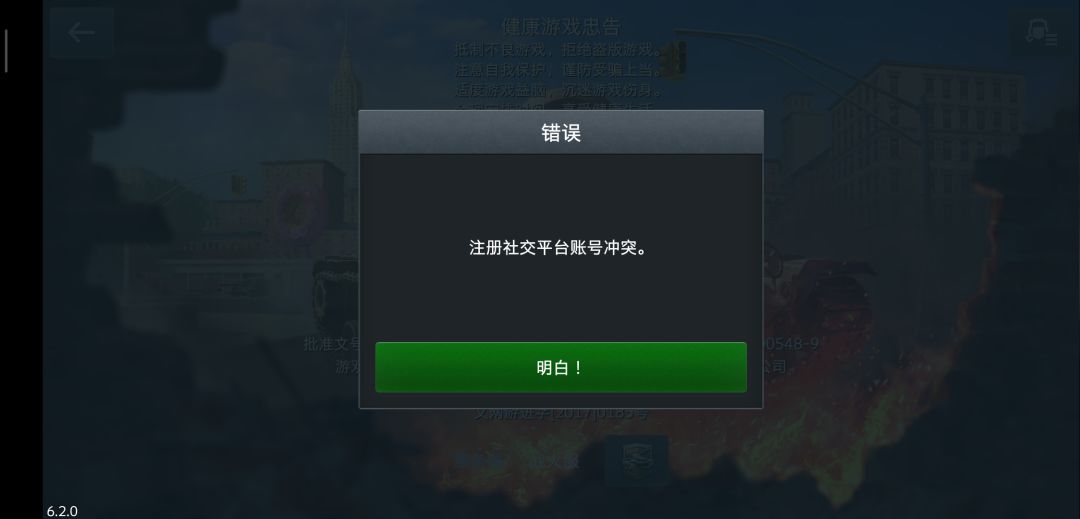Click the traffic light in the dimmed background

(673, 58)
